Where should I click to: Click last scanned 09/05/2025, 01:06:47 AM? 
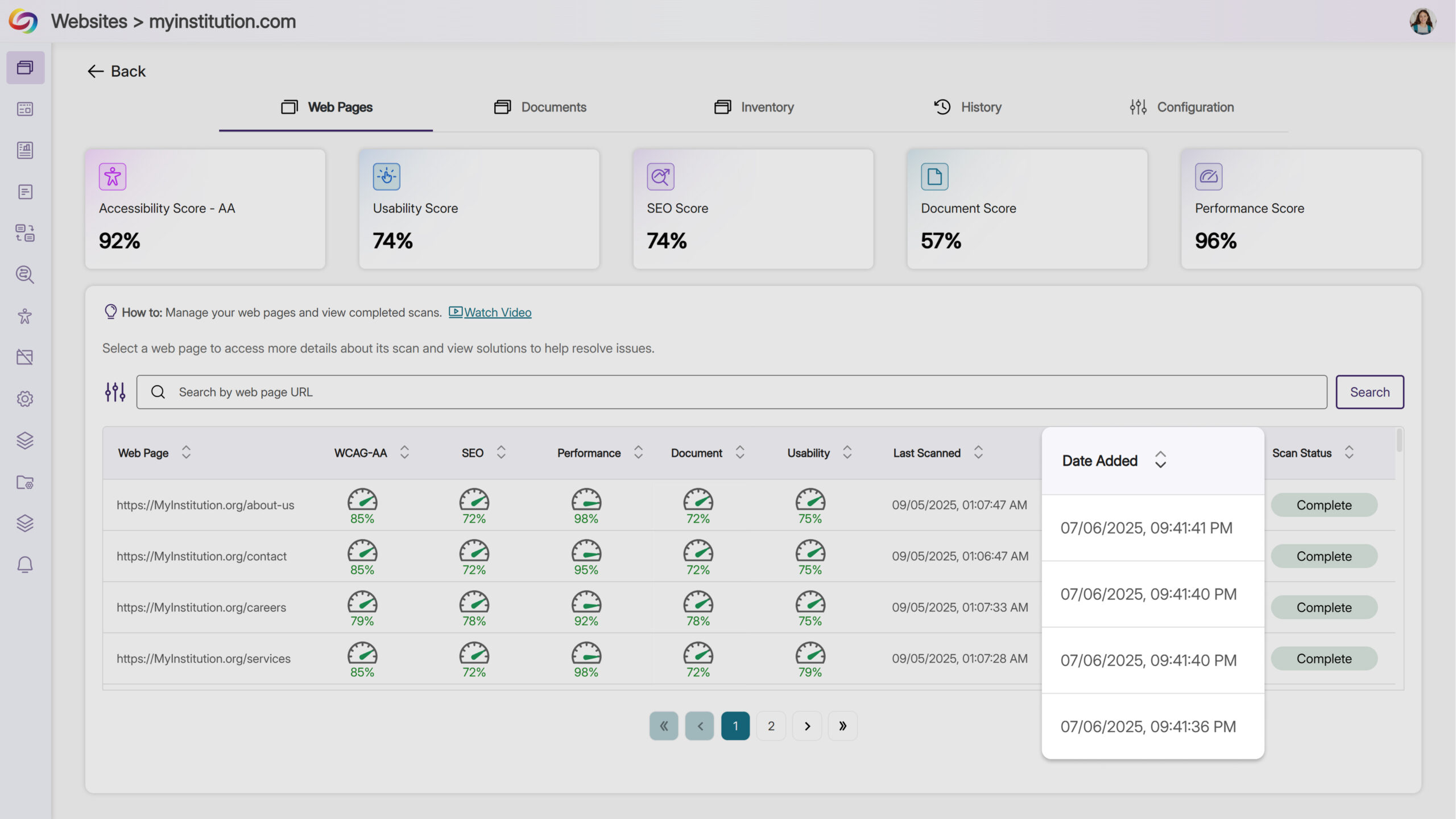[x=960, y=556]
